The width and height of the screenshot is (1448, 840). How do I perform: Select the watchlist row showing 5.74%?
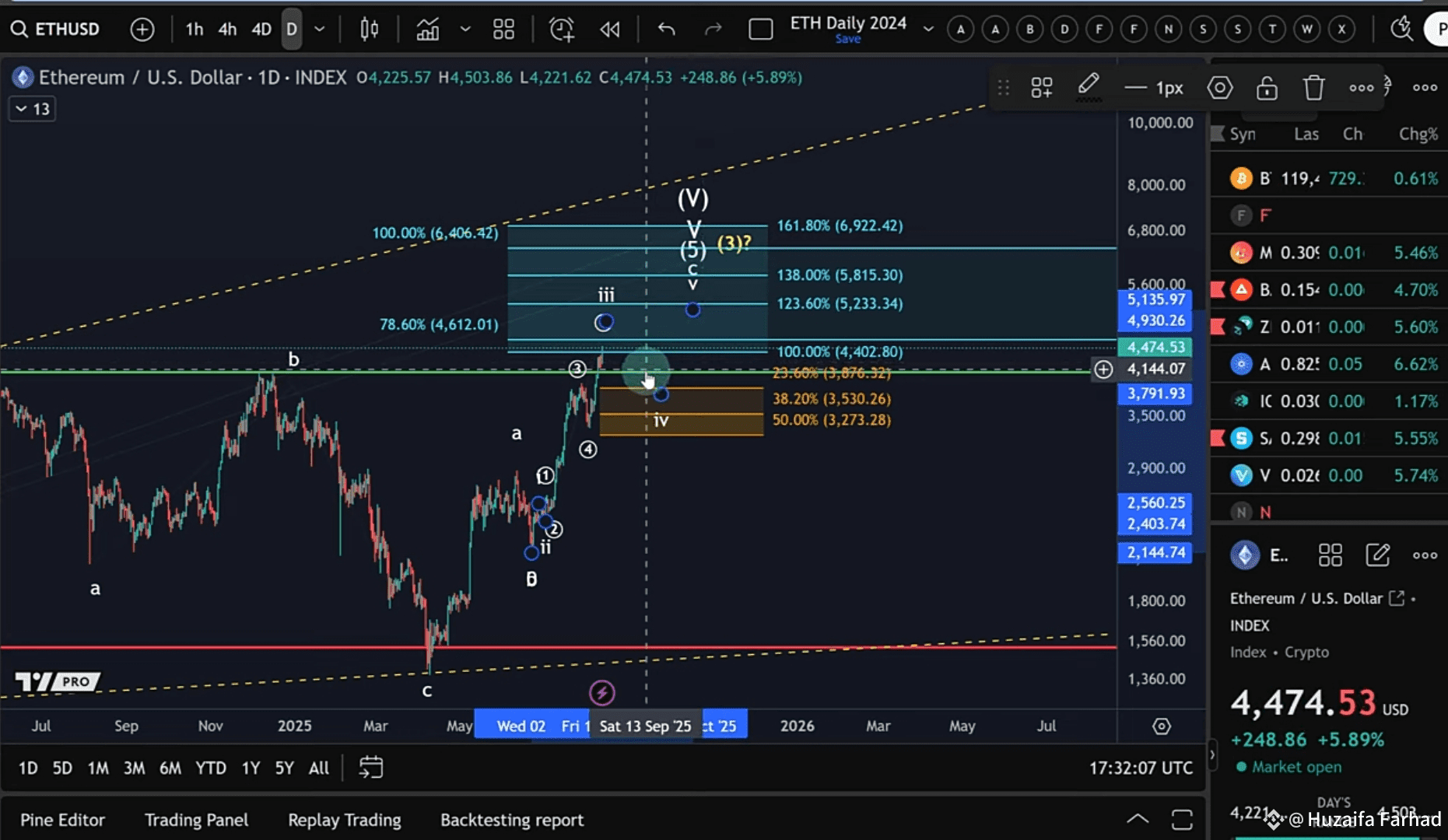(x=1329, y=474)
